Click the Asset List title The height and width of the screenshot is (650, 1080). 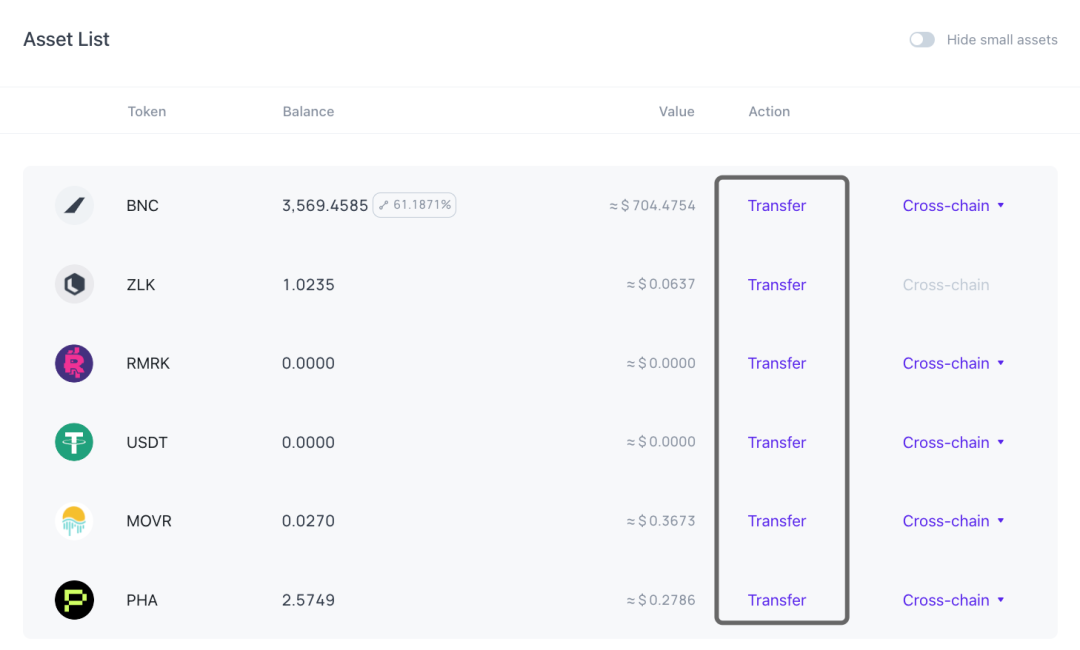[66, 39]
